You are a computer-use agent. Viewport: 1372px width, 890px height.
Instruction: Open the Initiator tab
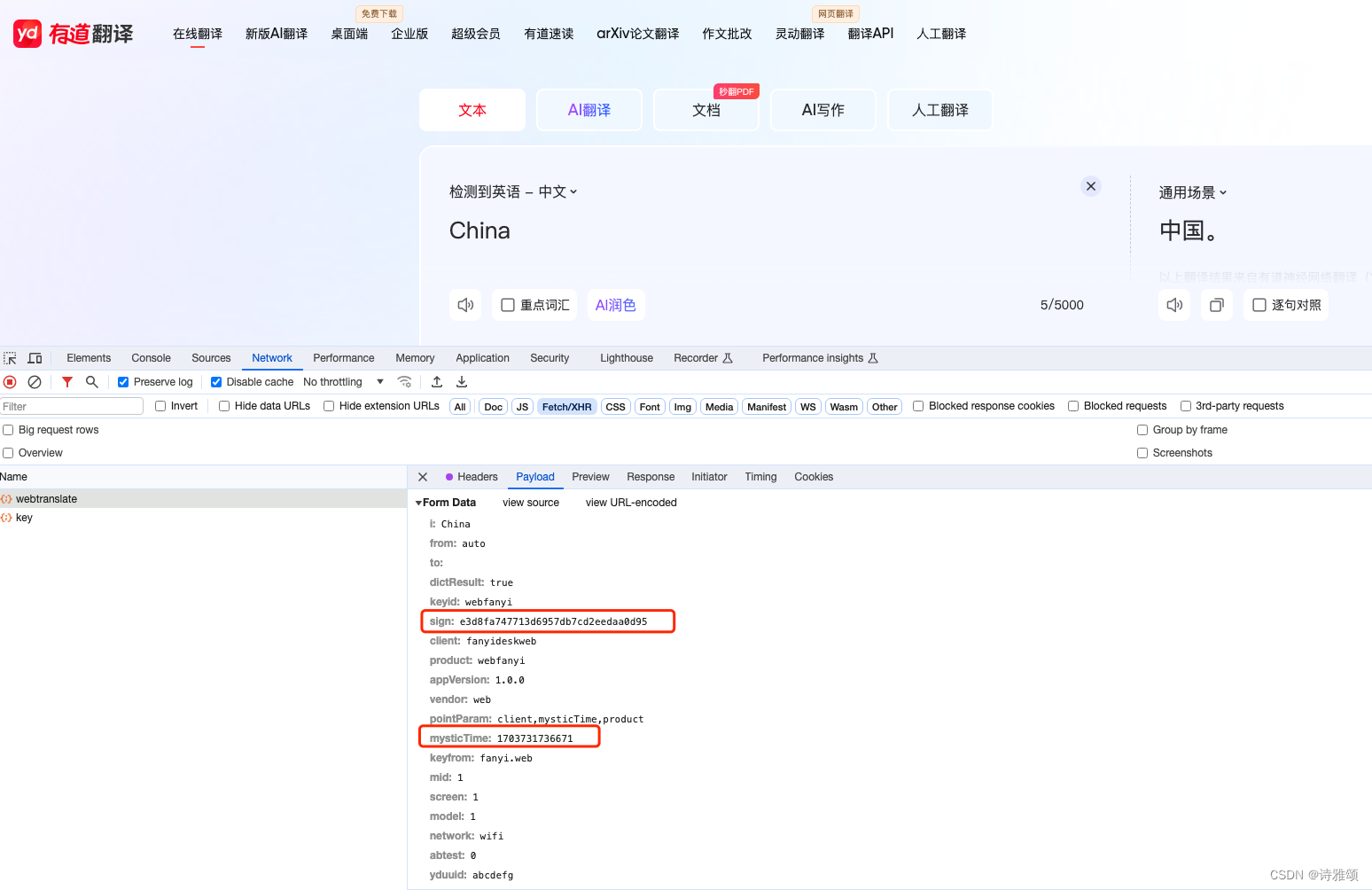point(709,477)
